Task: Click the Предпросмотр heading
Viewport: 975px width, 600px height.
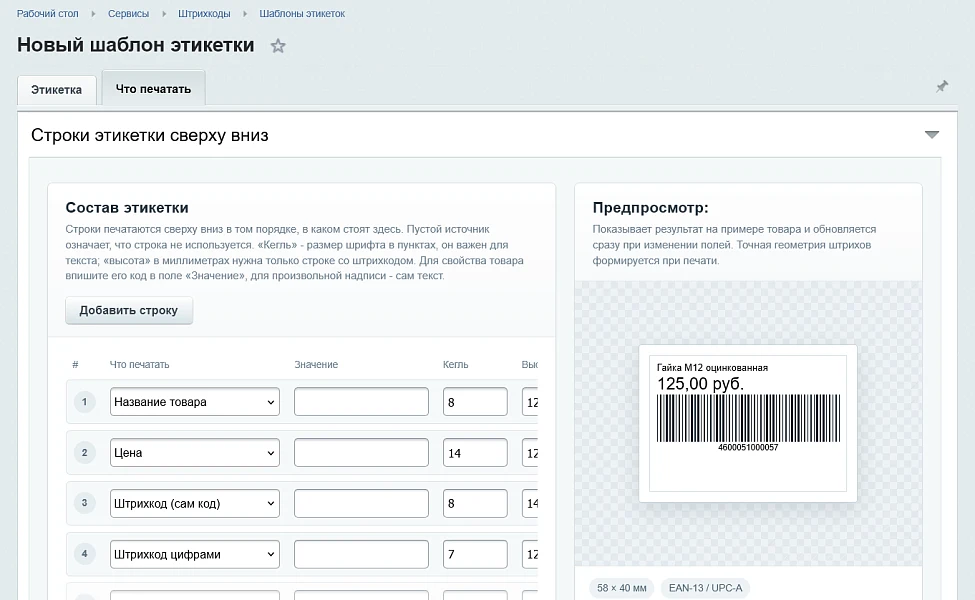Action: click(650, 208)
